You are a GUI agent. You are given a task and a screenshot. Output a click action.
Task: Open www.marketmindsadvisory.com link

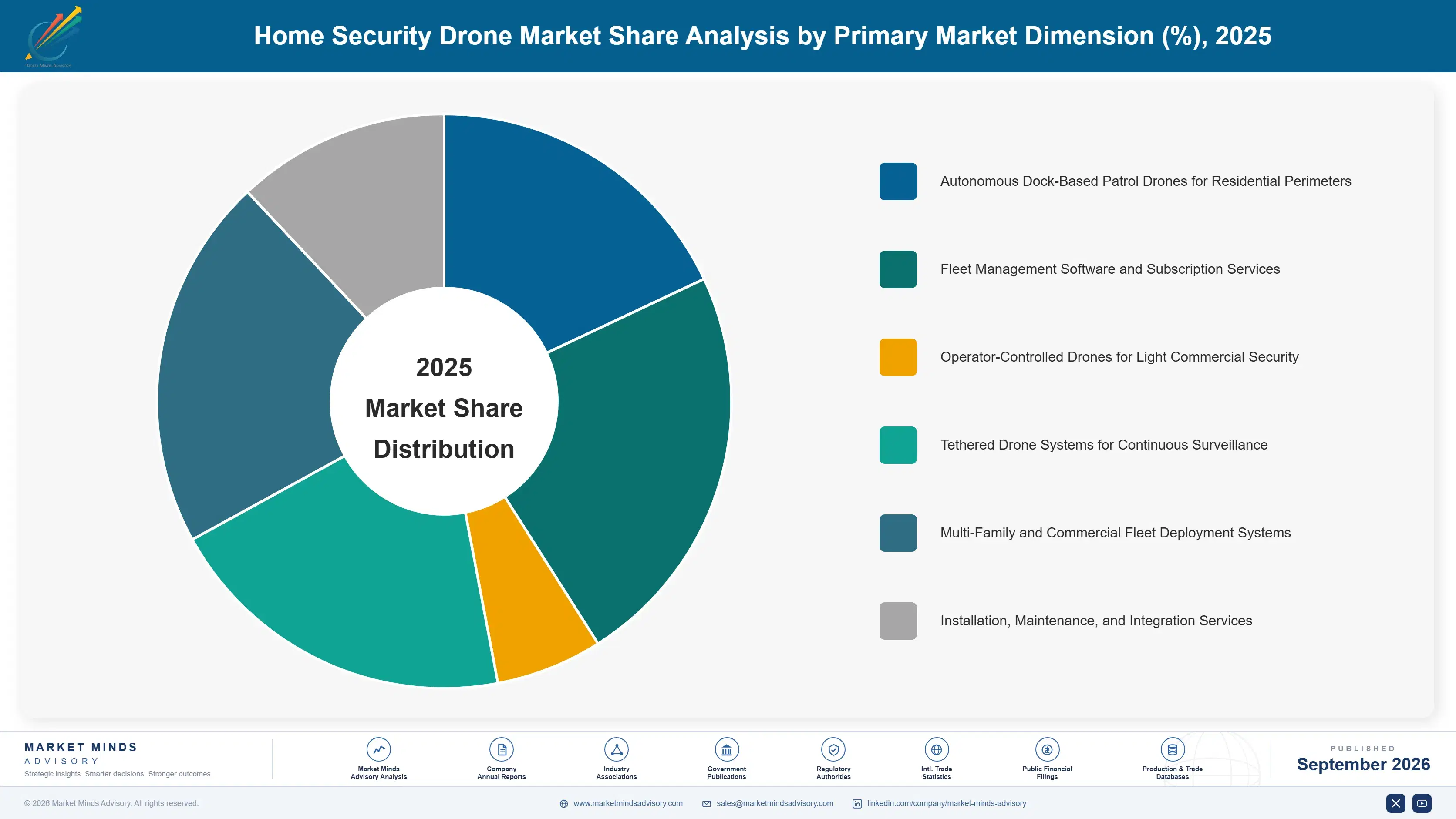click(628, 803)
